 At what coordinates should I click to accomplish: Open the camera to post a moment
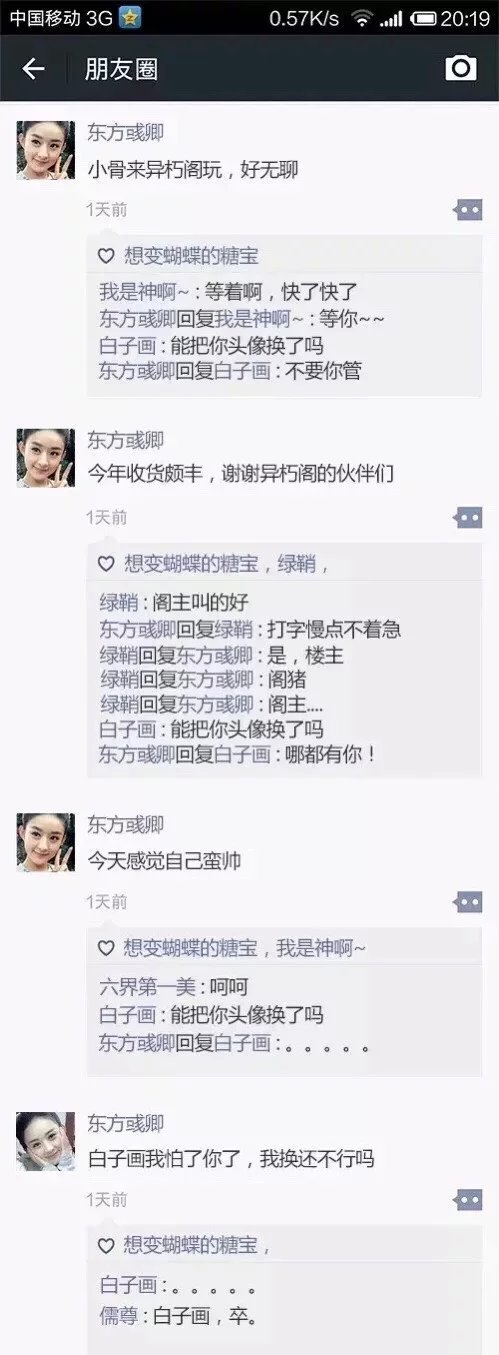tap(460, 67)
